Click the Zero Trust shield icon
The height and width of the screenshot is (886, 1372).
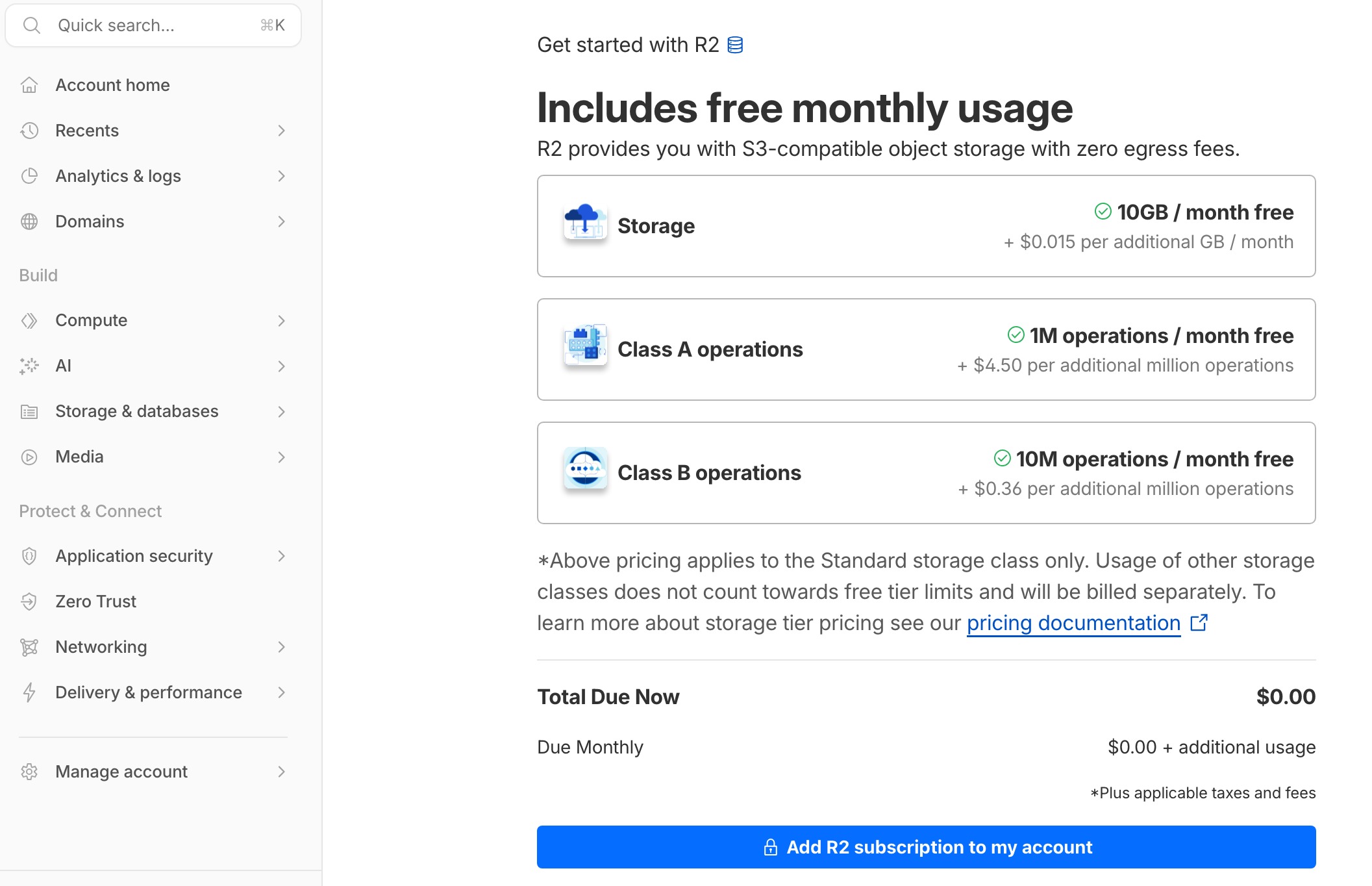pos(29,601)
